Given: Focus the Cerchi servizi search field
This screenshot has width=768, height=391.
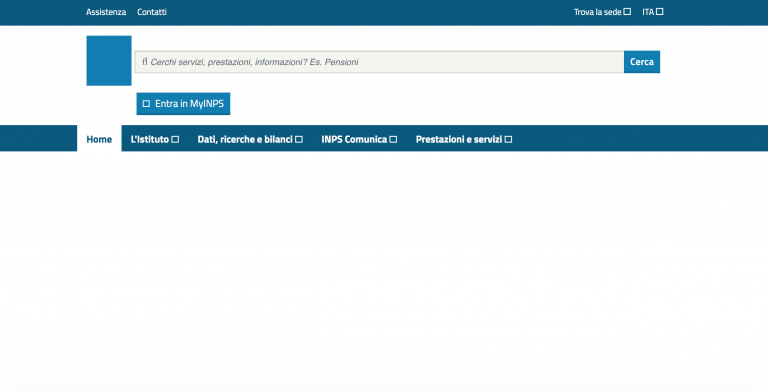Looking at the screenshot, I should pos(380,62).
